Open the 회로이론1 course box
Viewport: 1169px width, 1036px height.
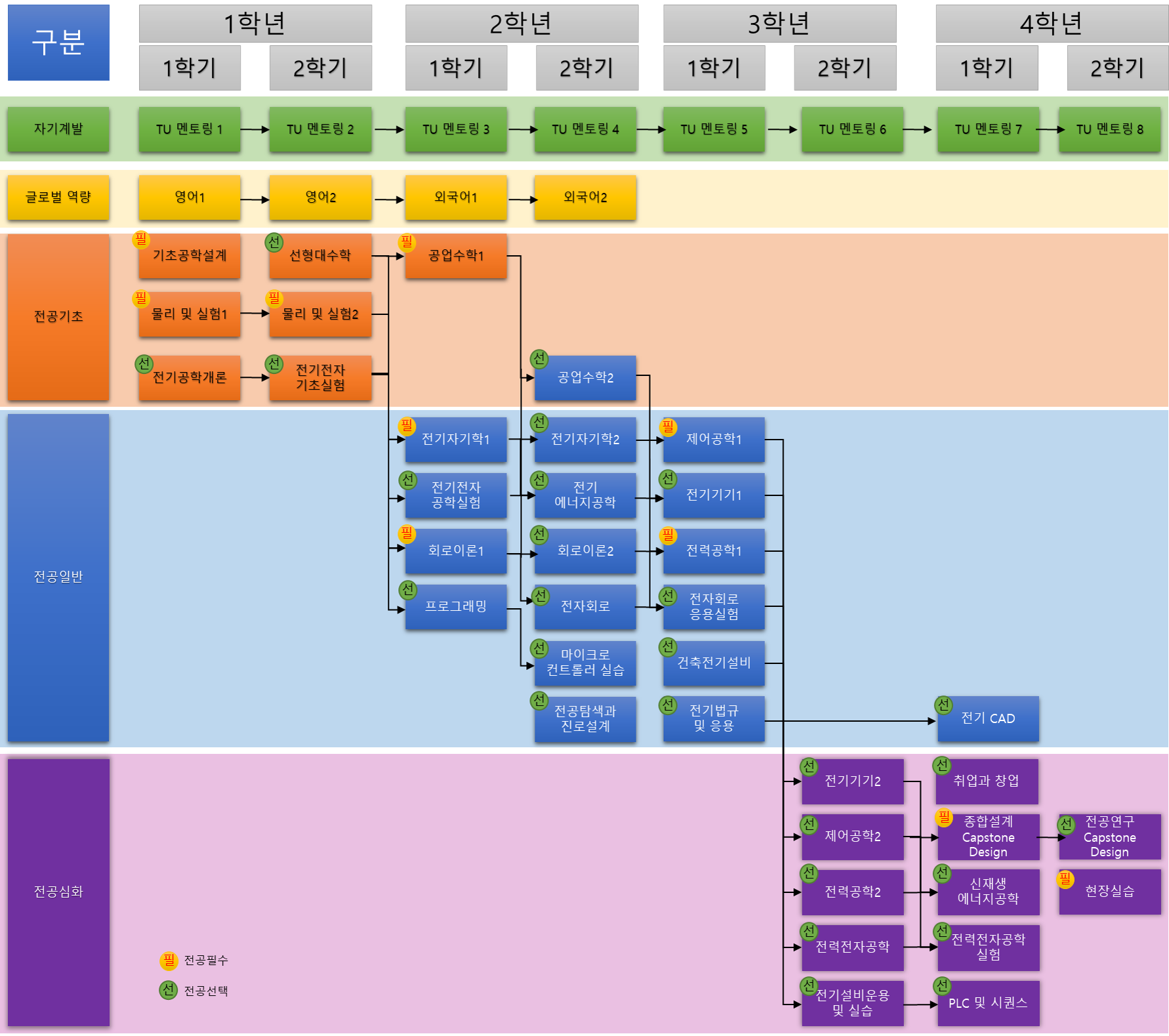455,551
